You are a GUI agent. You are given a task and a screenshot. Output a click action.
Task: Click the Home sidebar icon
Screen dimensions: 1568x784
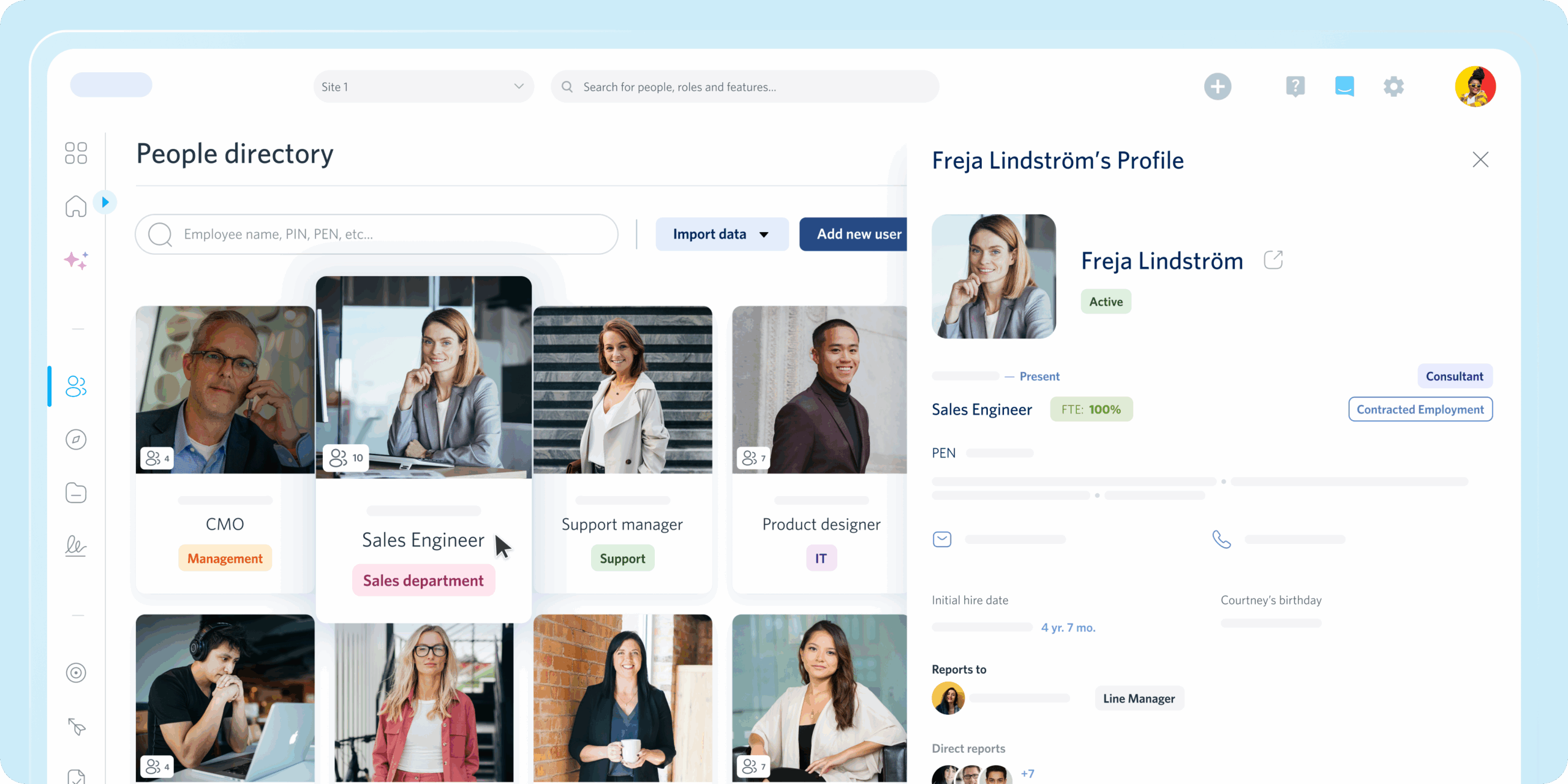(76, 206)
